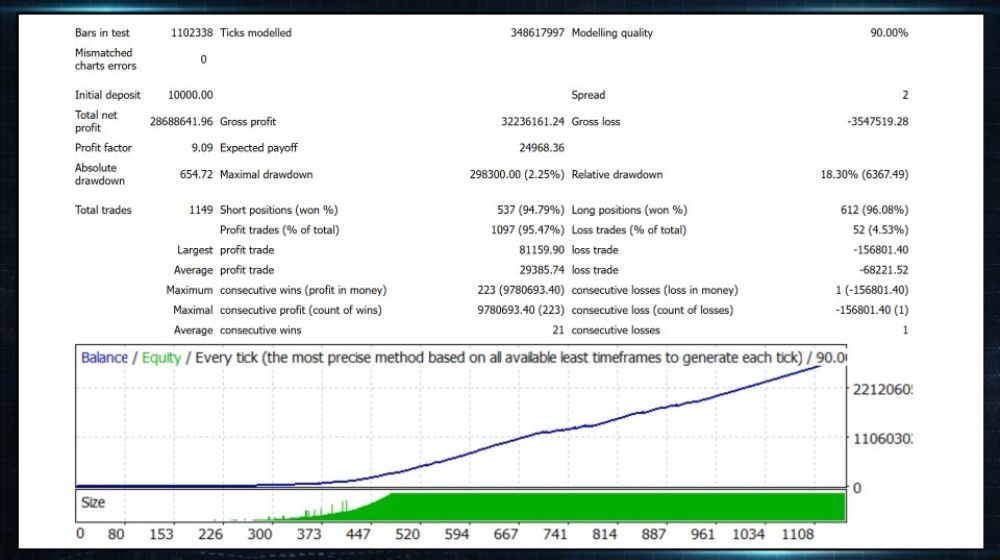Select the Expected payoff value 24968.36
This screenshot has width=1000, height=560.
click(x=541, y=147)
